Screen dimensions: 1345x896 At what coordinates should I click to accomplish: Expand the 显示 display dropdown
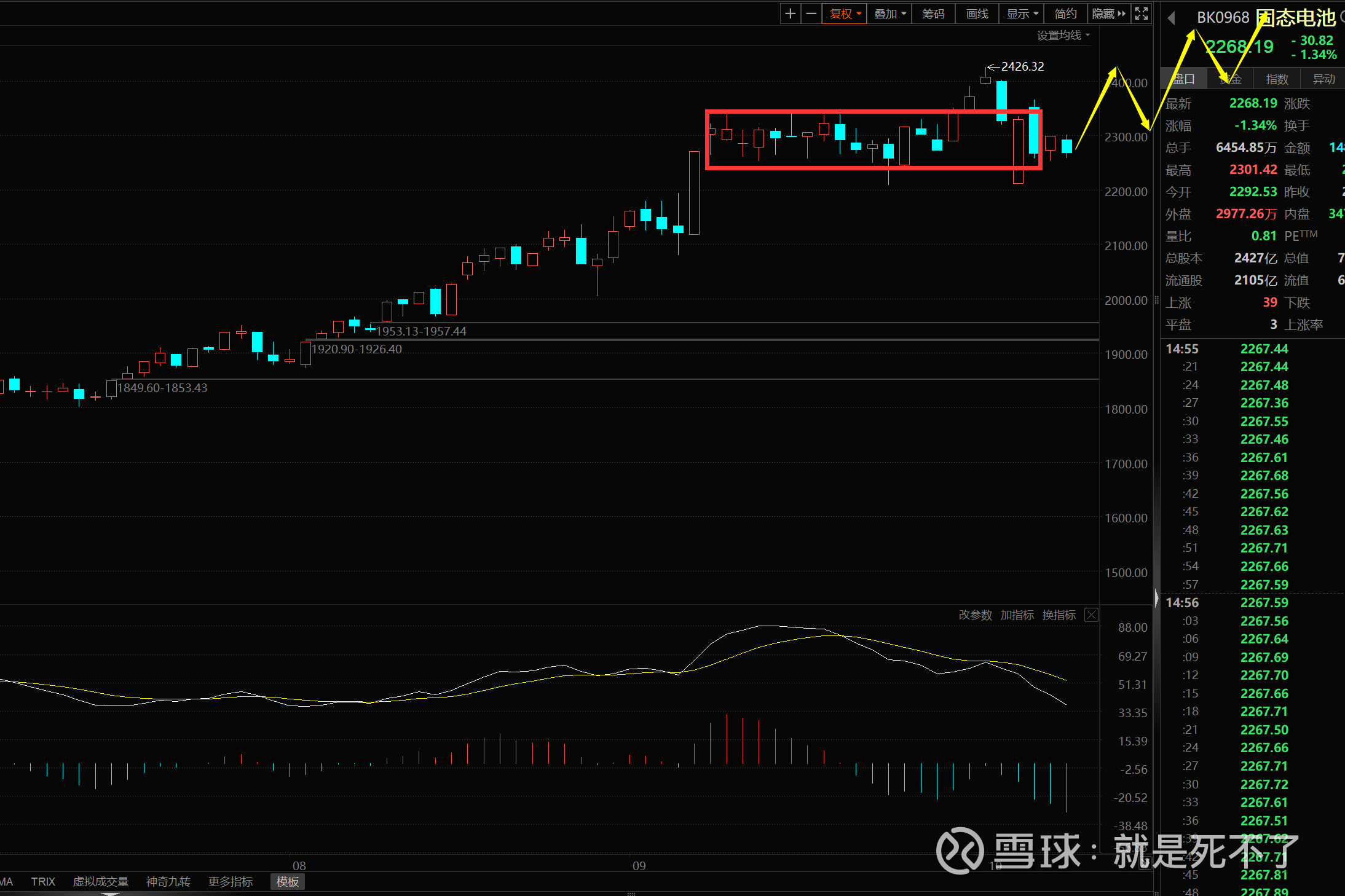click(x=1022, y=14)
